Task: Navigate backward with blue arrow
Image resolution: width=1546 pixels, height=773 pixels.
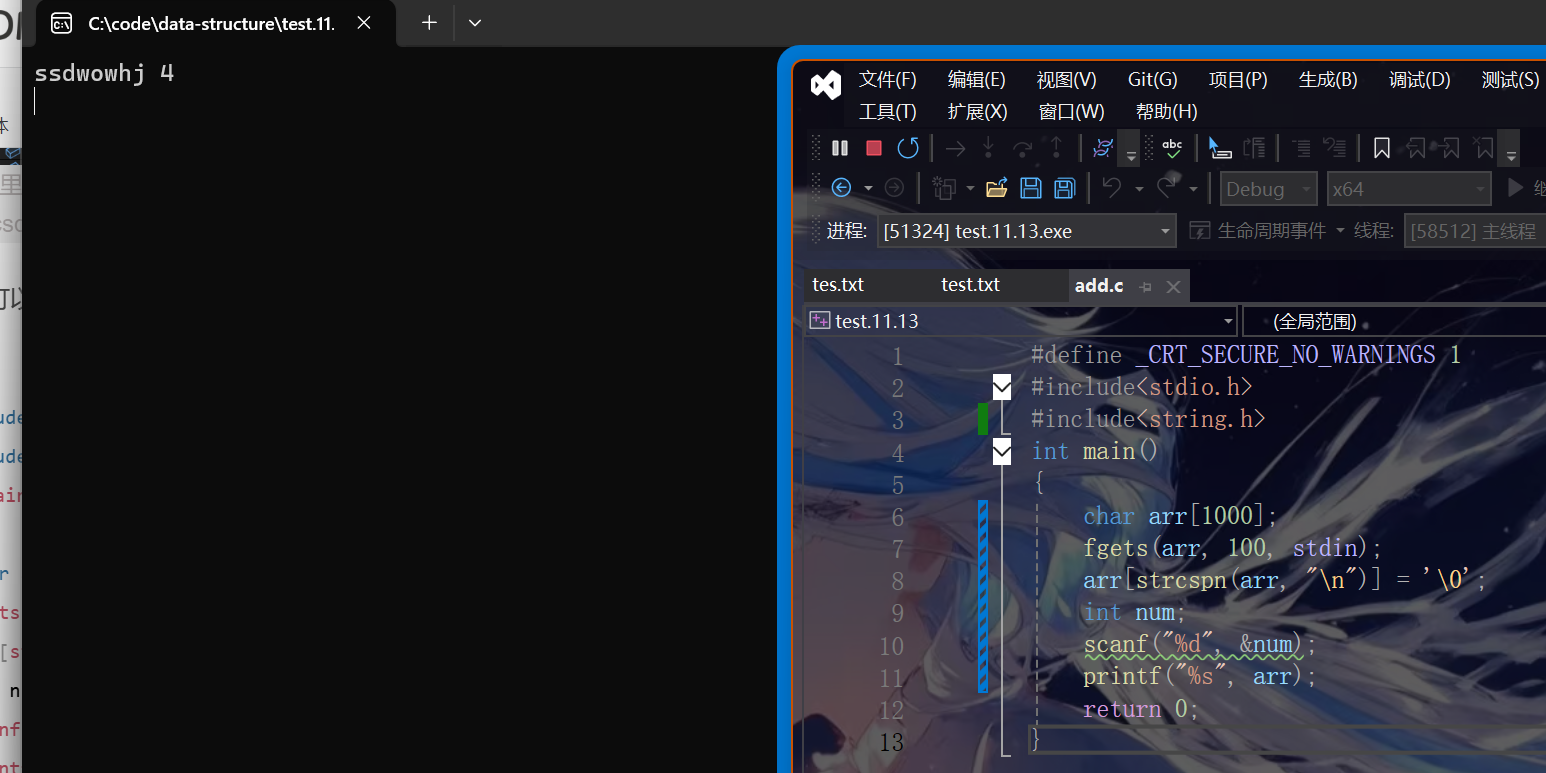Action: click(842, 188)
